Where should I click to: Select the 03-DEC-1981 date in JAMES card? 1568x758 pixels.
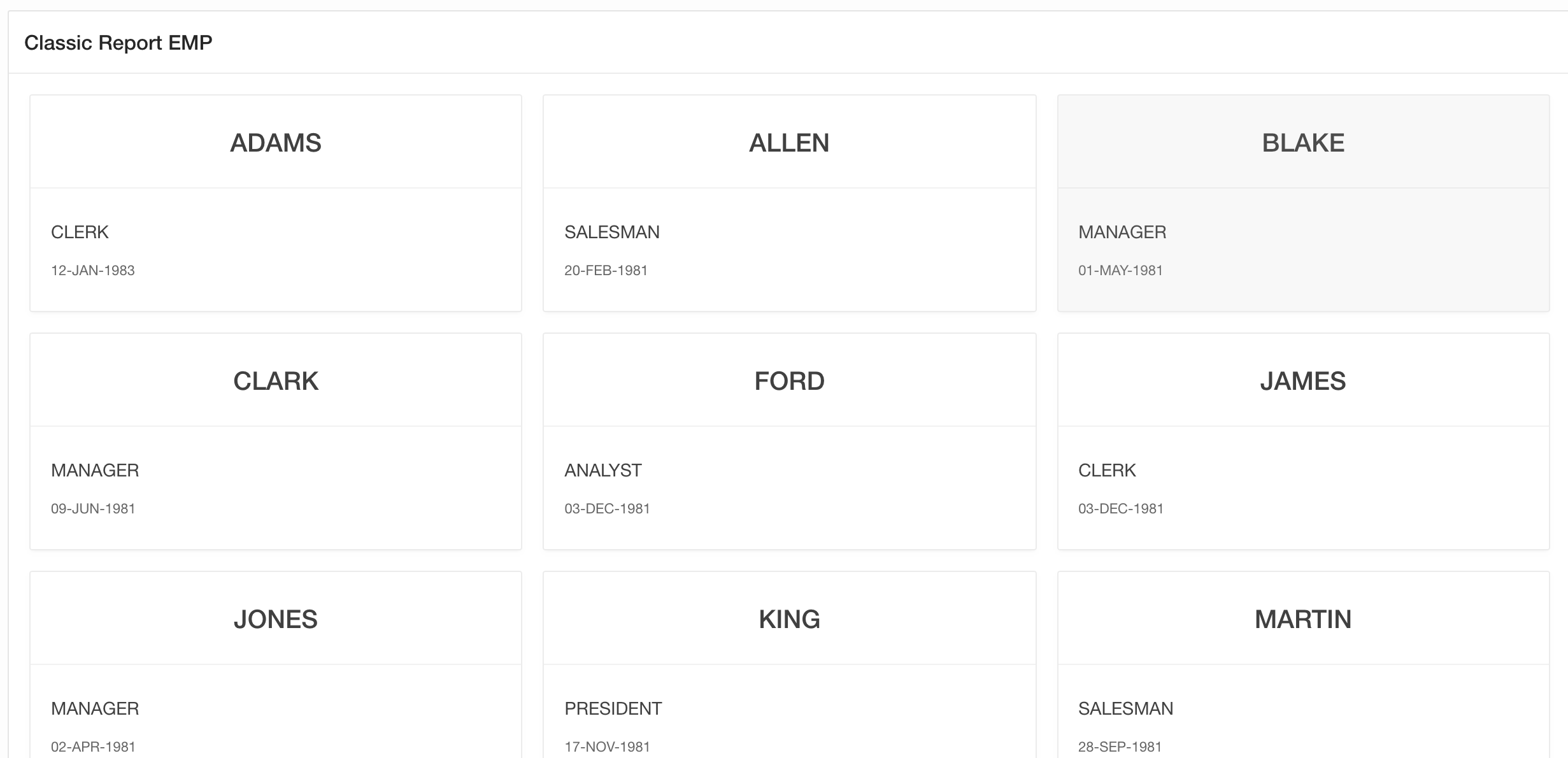click(x=1121, y=508)
